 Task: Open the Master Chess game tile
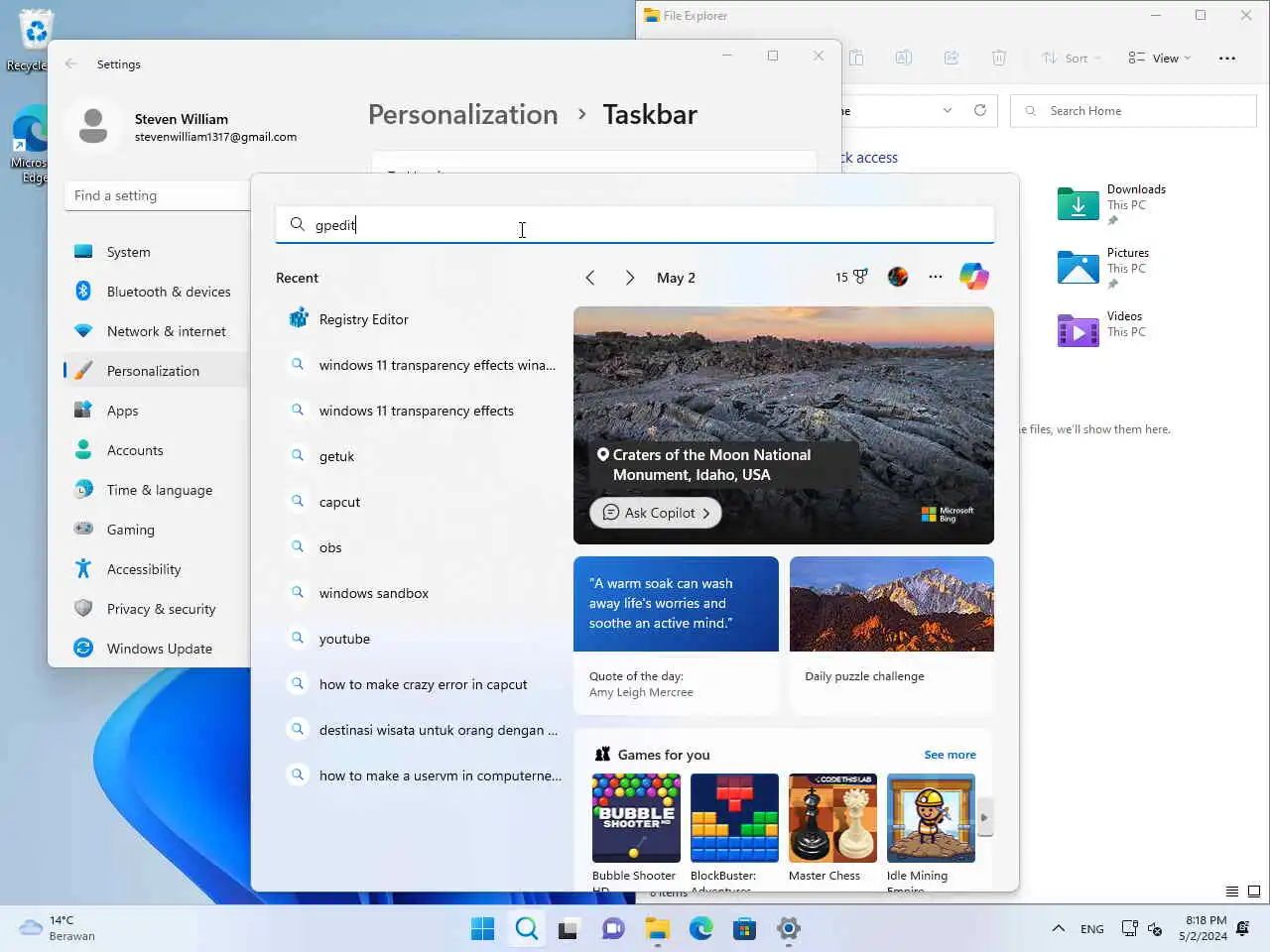[832, 831]
